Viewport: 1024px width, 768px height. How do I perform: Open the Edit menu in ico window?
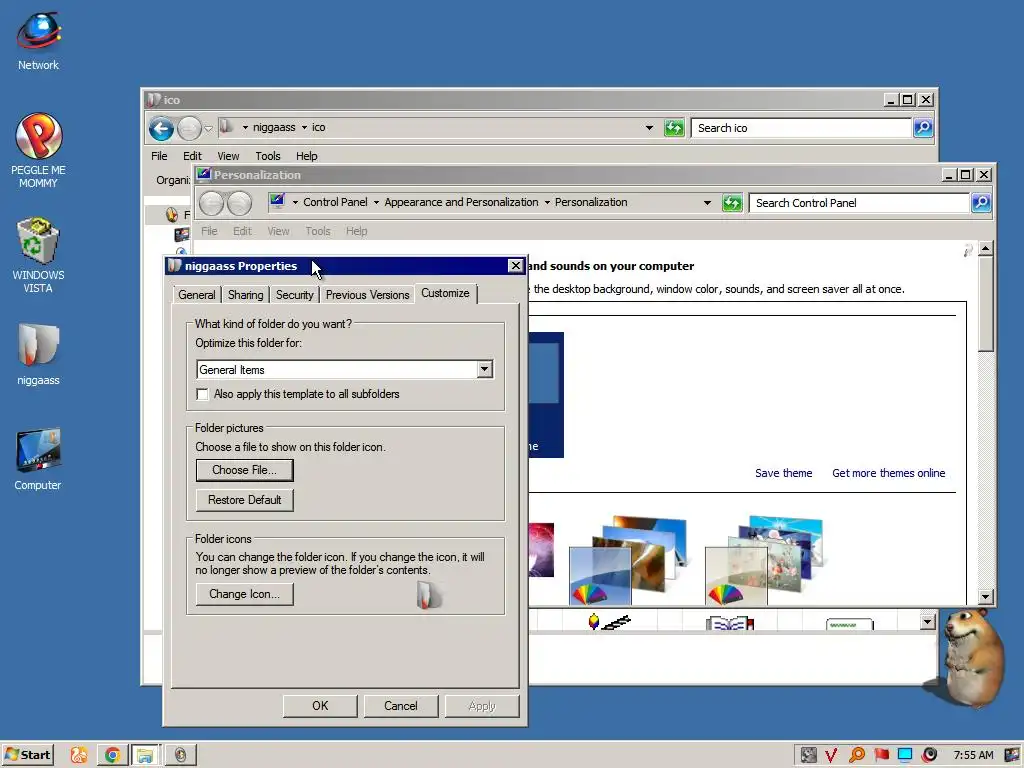tap(192, 156)
